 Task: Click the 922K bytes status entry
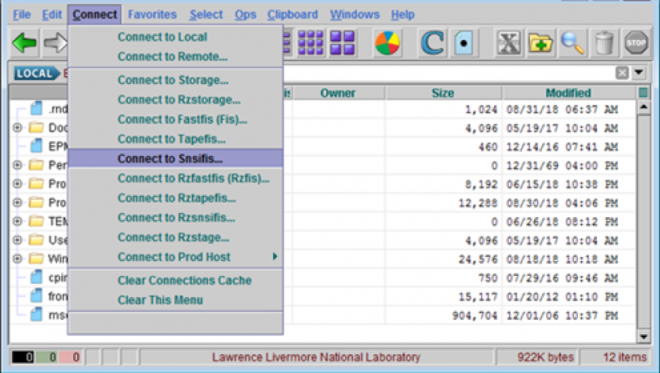[x=545, y=357]
